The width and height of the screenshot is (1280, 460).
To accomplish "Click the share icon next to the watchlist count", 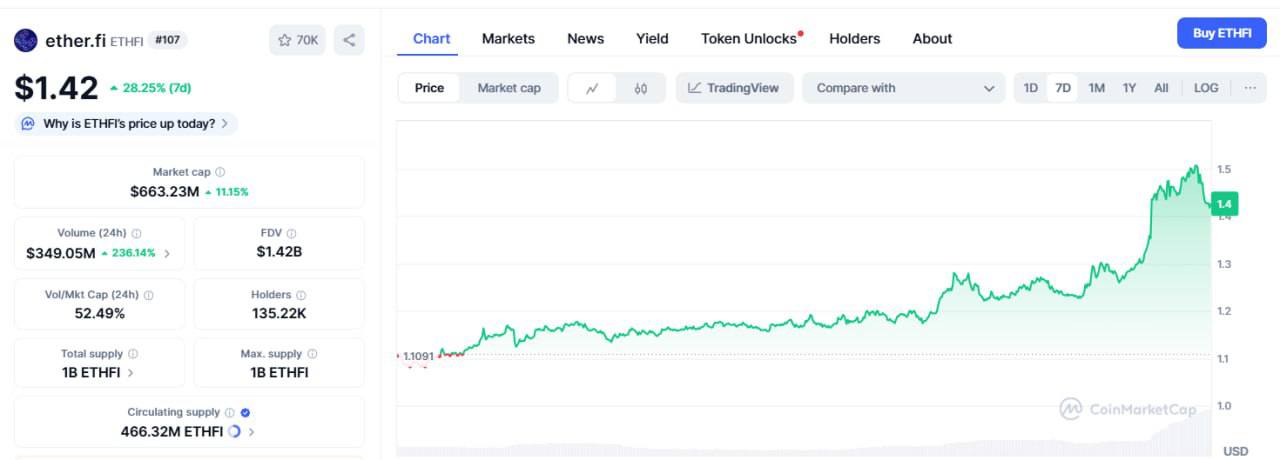I will [x=349, y=40].
